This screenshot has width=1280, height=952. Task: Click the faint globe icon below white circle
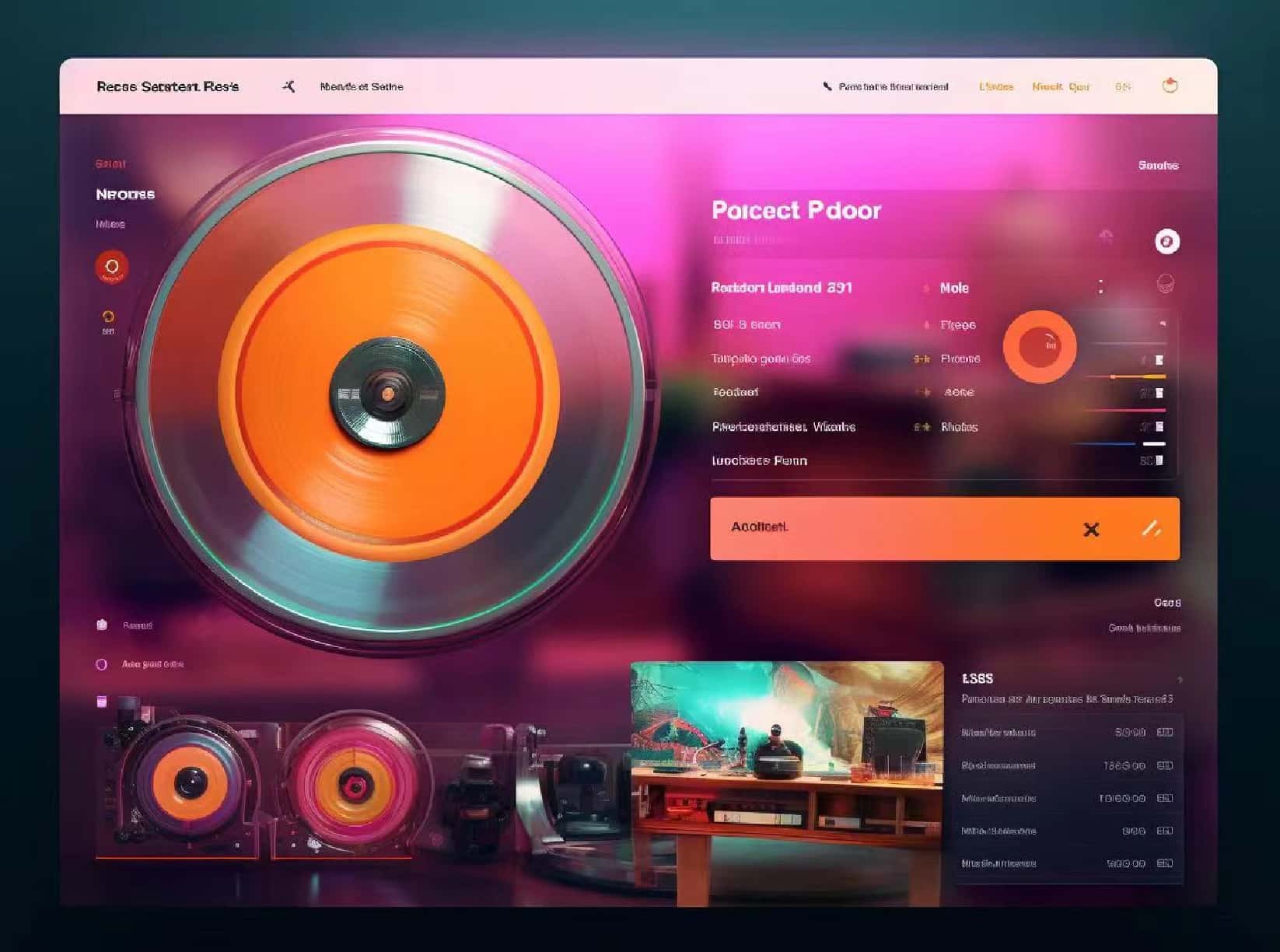click(x=1164, y=284)
